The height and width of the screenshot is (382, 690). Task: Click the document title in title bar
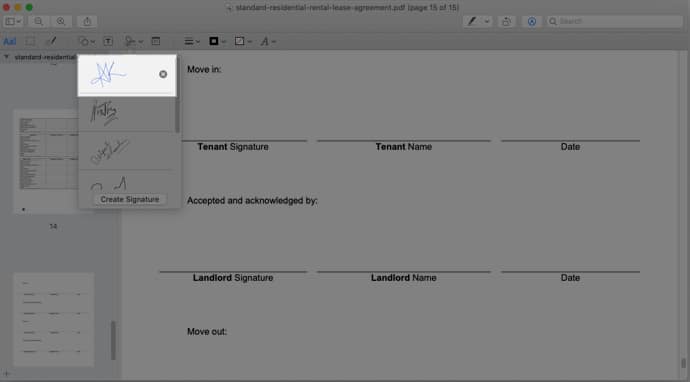tap(347, 7)
